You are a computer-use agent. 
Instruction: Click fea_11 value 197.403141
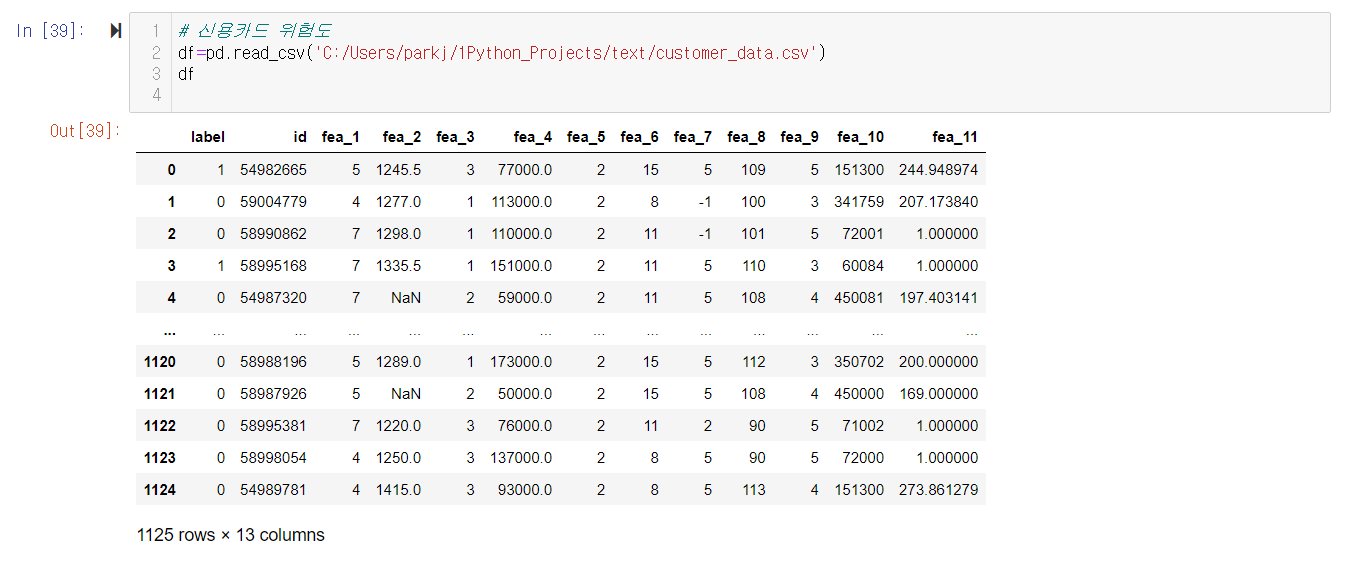[x=938, y=298]
